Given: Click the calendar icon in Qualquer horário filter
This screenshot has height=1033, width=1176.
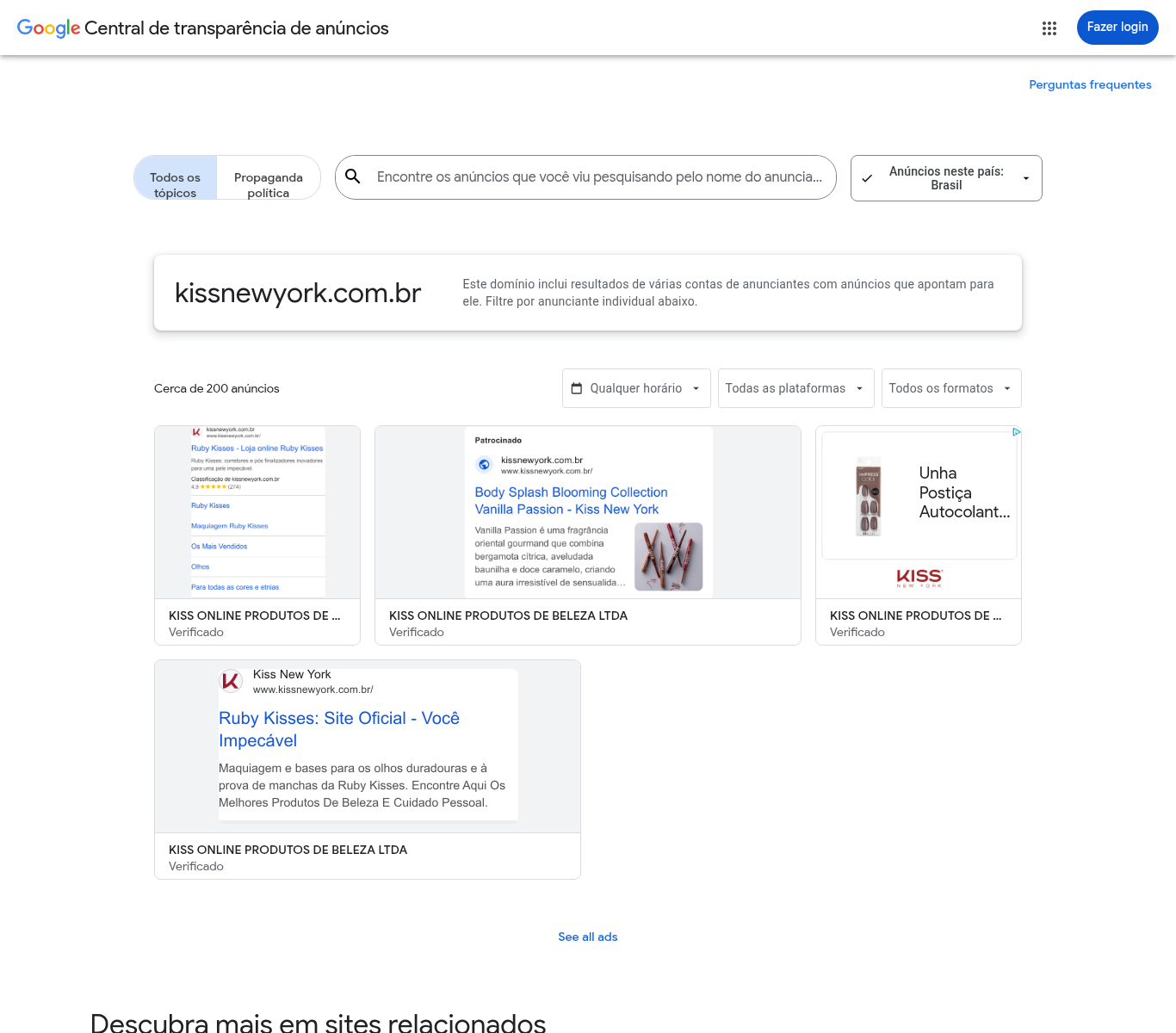Looking at the screenshot, I should pyautogui.click(x=577, y=388).
